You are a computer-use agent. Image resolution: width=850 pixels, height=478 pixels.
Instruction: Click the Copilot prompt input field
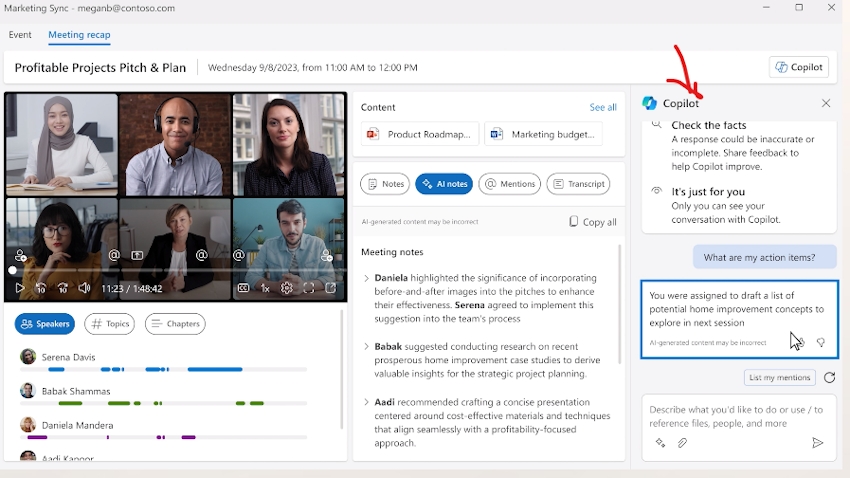[739, 416]
